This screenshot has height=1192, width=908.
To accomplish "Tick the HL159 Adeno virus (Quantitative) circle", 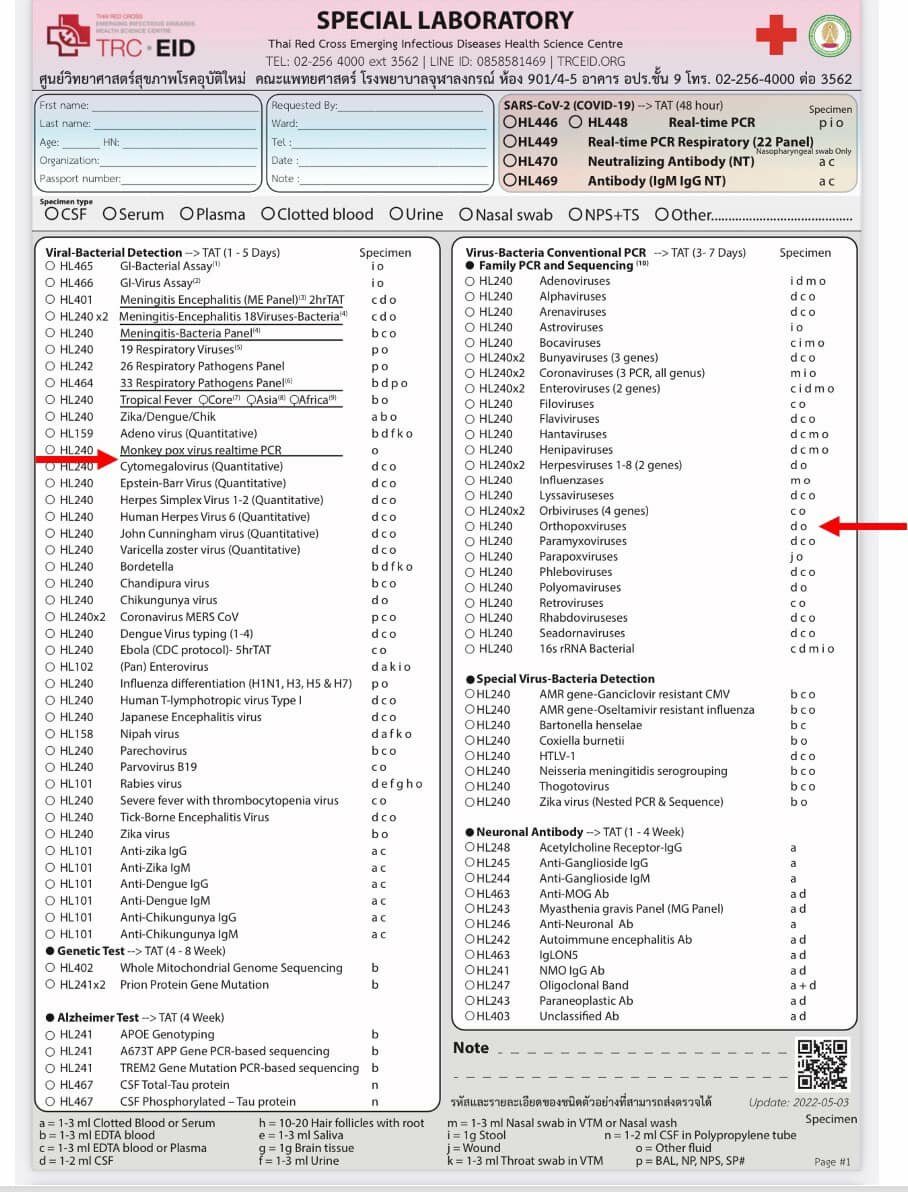I will point(50,433).
